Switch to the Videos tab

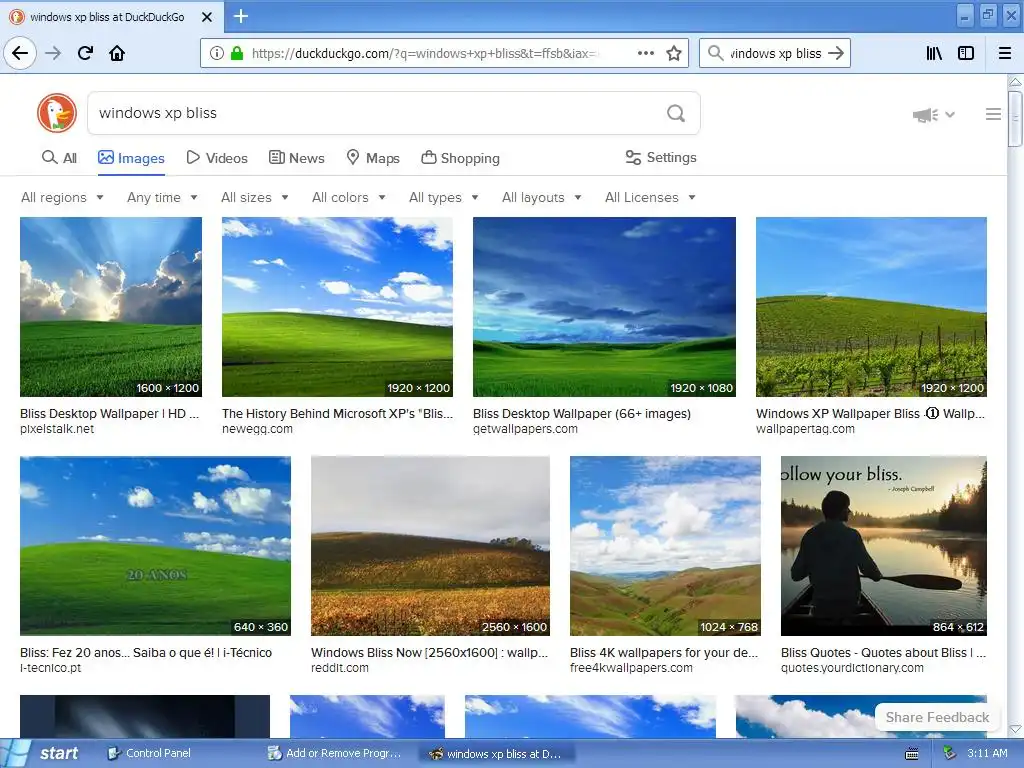point(217,158)
